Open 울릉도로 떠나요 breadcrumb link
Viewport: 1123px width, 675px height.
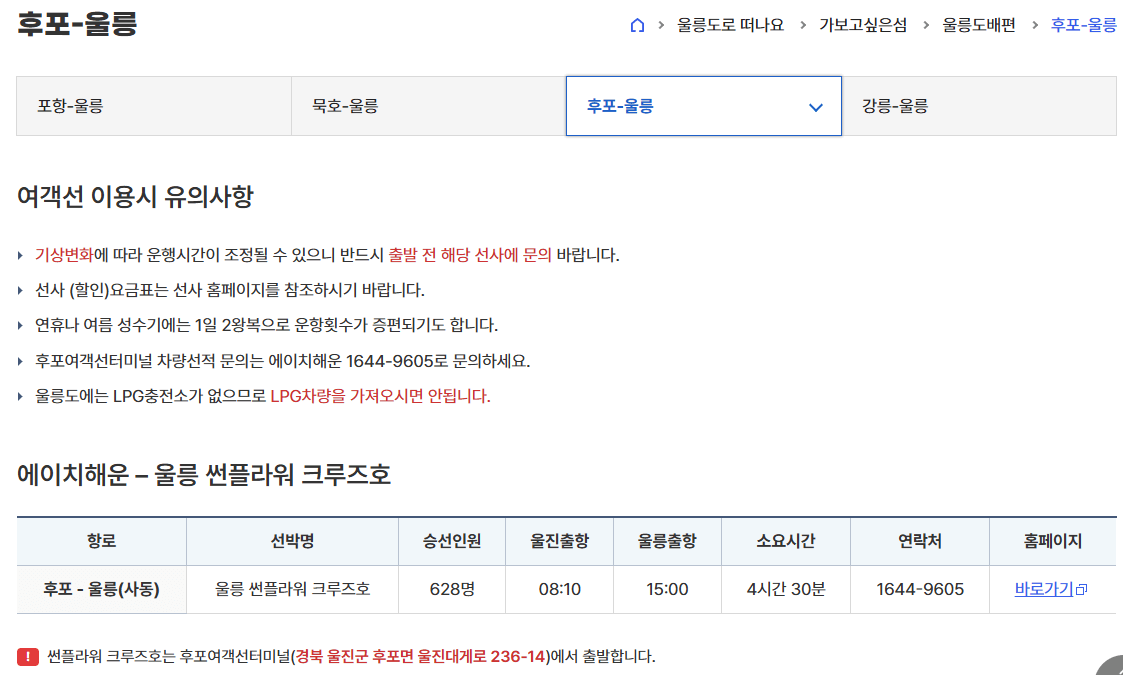(731, 25)
